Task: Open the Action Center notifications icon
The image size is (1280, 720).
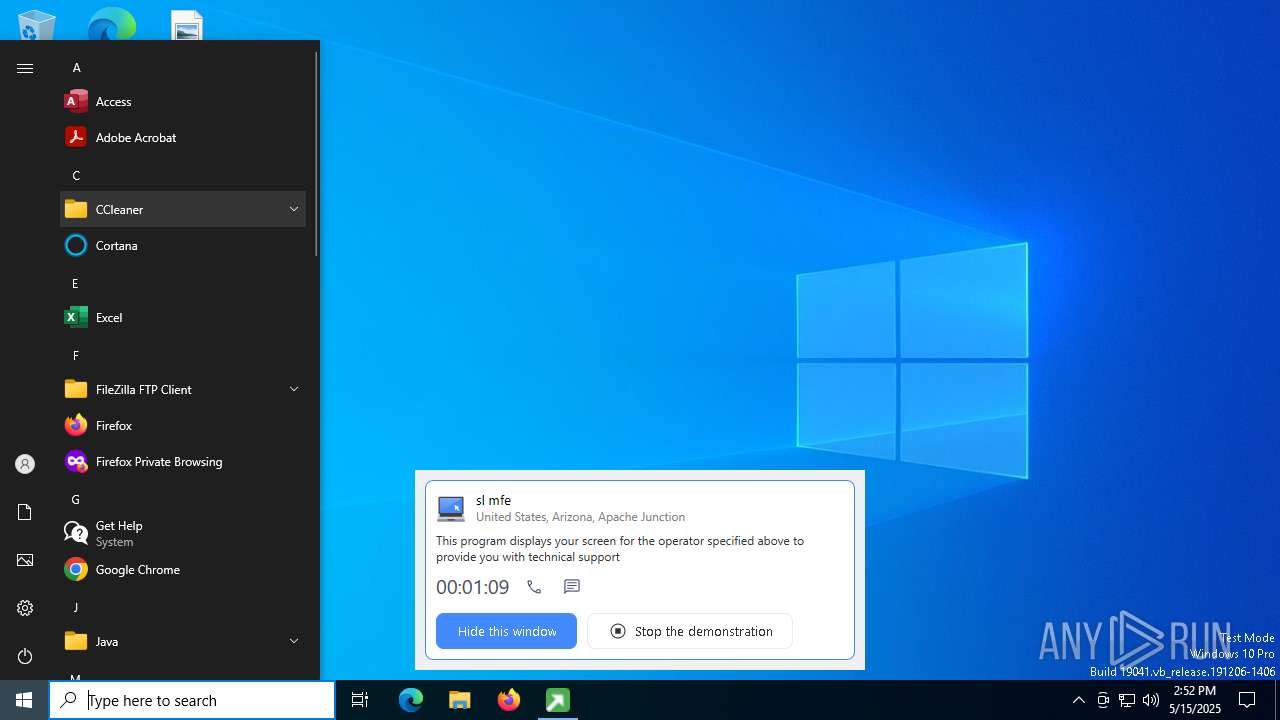Action: (x=1247, y=700)
